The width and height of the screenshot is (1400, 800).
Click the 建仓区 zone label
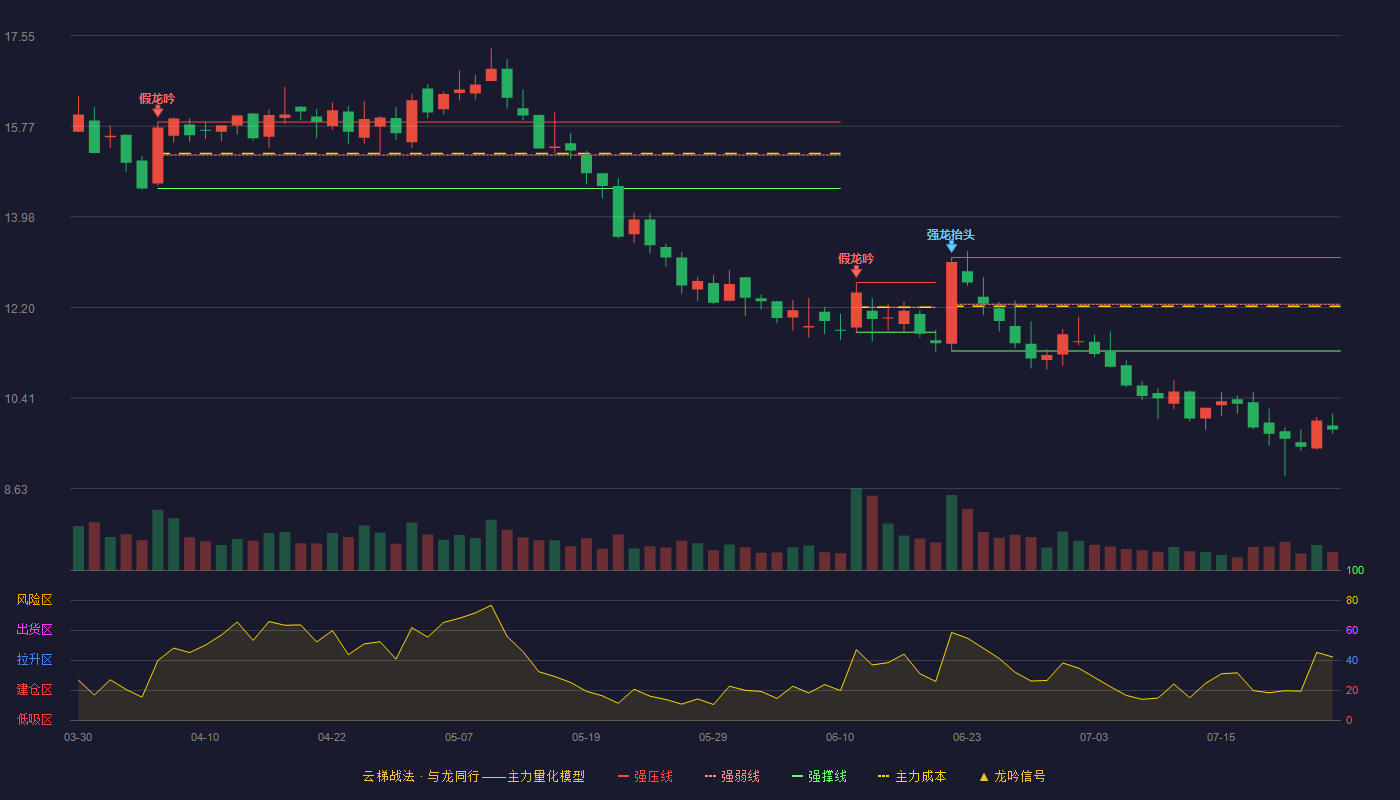click(x=34, y=690)
